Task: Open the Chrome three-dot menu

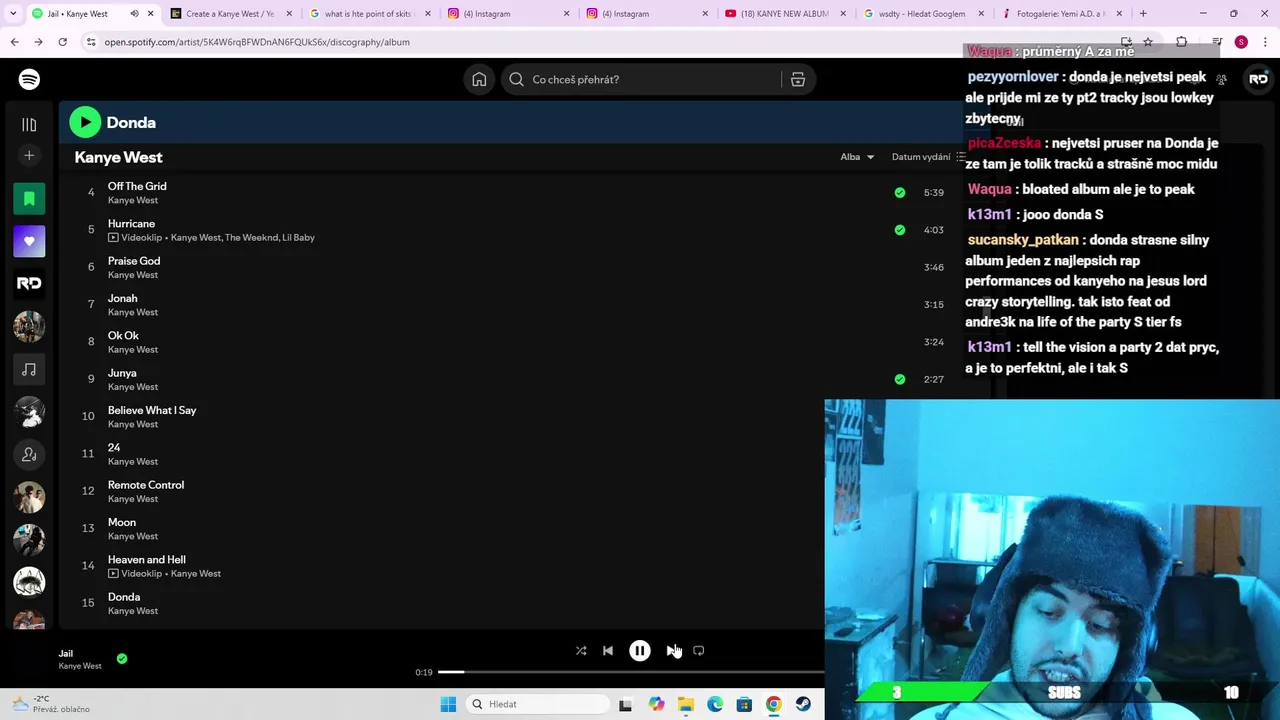Action: [x=1264, y=42]
